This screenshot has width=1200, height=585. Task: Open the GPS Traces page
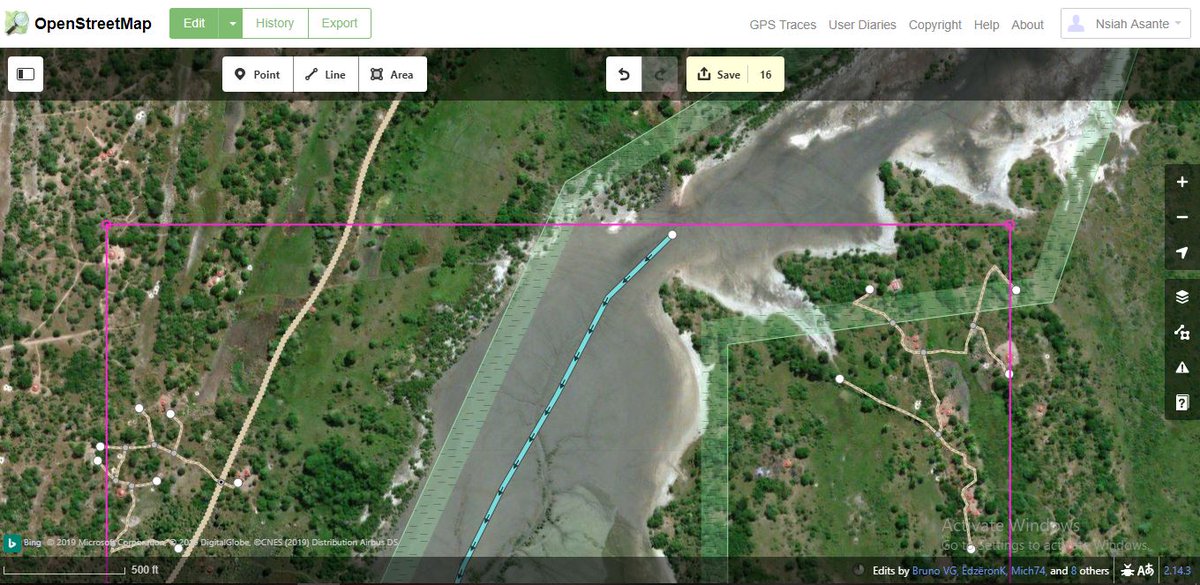782,25
